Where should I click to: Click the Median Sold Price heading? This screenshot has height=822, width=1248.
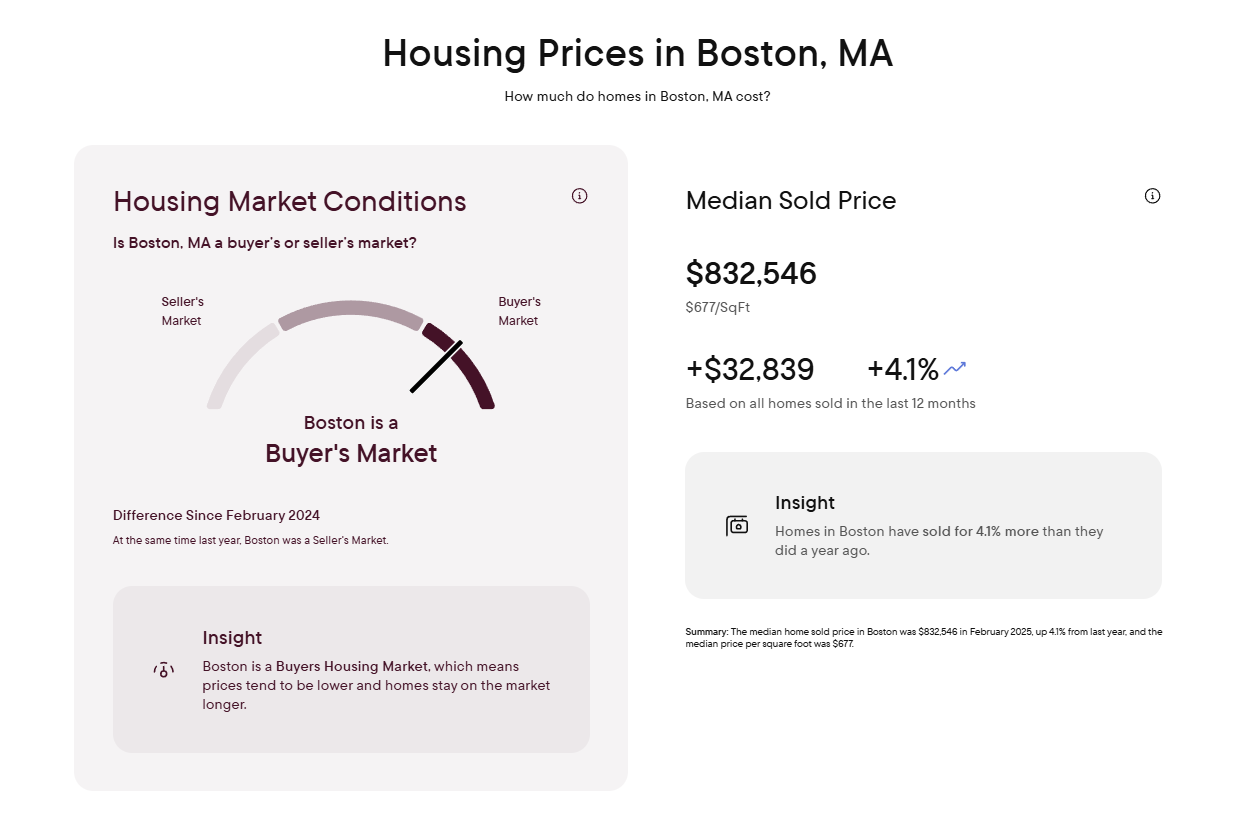[x=791, y=201]
